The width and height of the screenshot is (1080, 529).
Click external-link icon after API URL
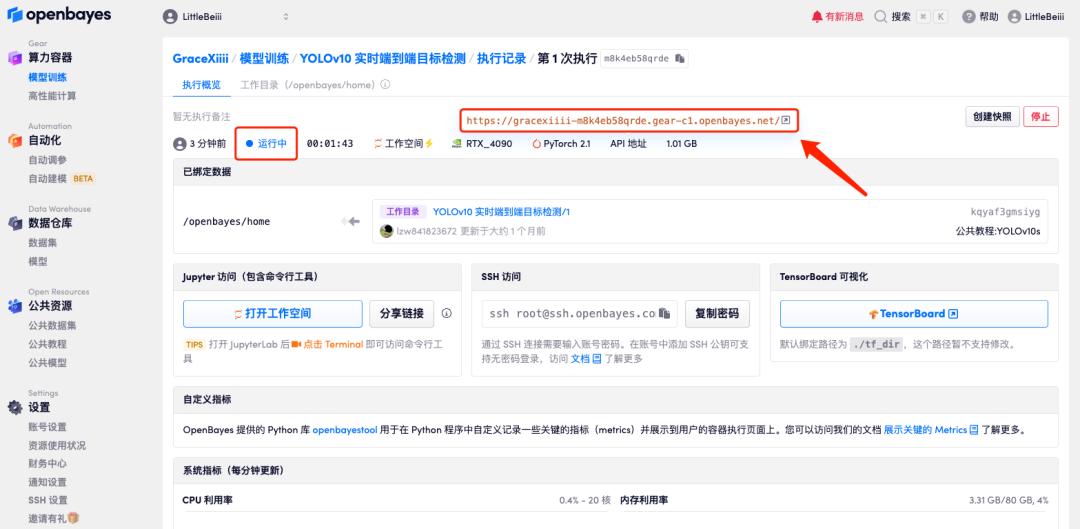[x=786, y=121]
